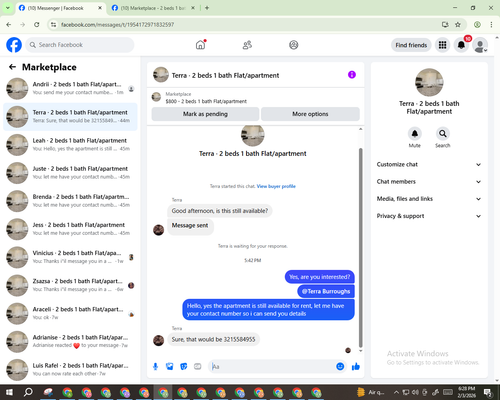The width and height of the screenshot is (500, 400).
Task: Open the Windows Start menu
Action: click(9, 392)
